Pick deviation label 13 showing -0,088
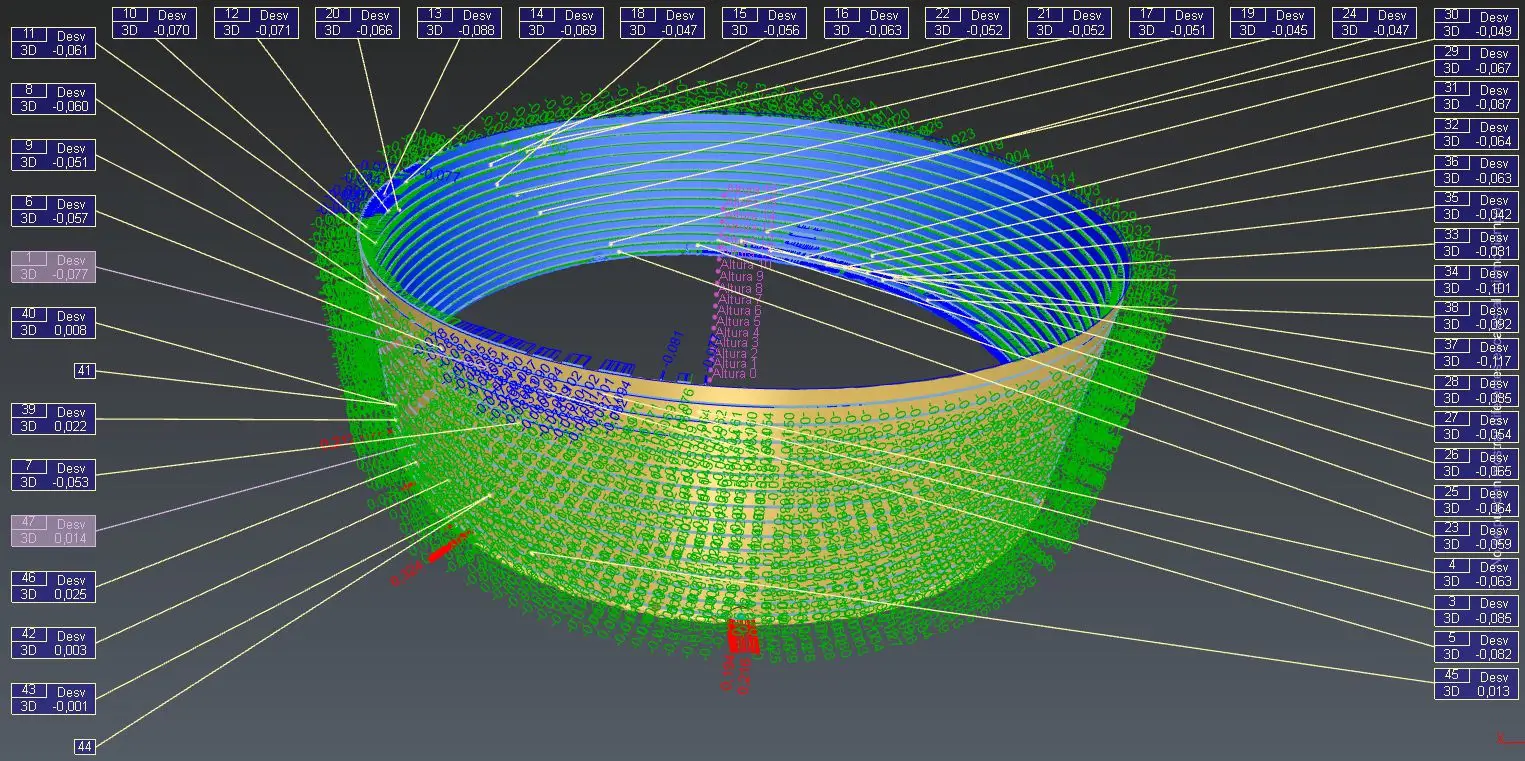The width and height of the screenshot is (1525, 761). click(x=459, y=22)
